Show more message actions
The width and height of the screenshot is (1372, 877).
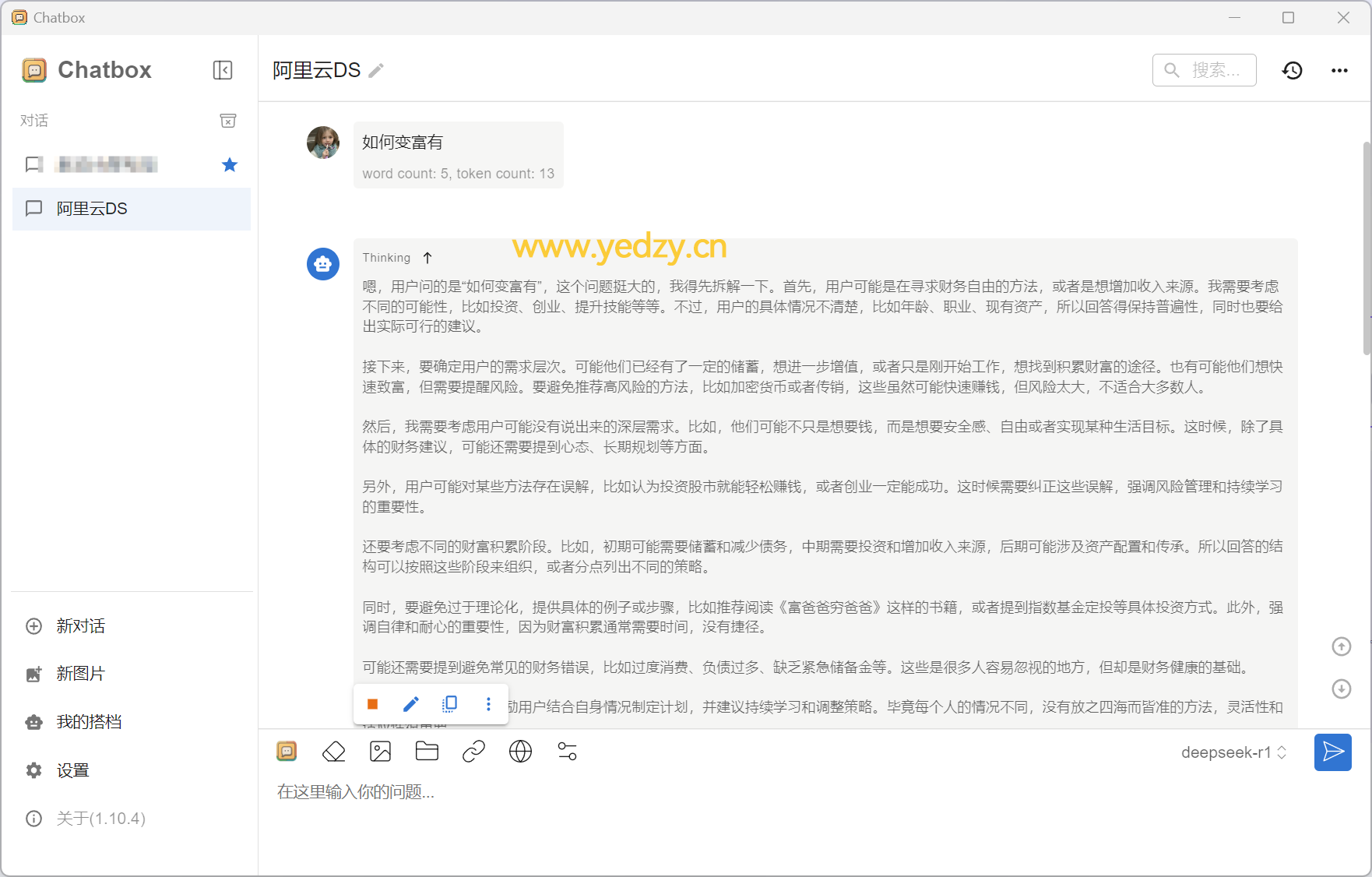pyautogui.click(x=488, y=704)
